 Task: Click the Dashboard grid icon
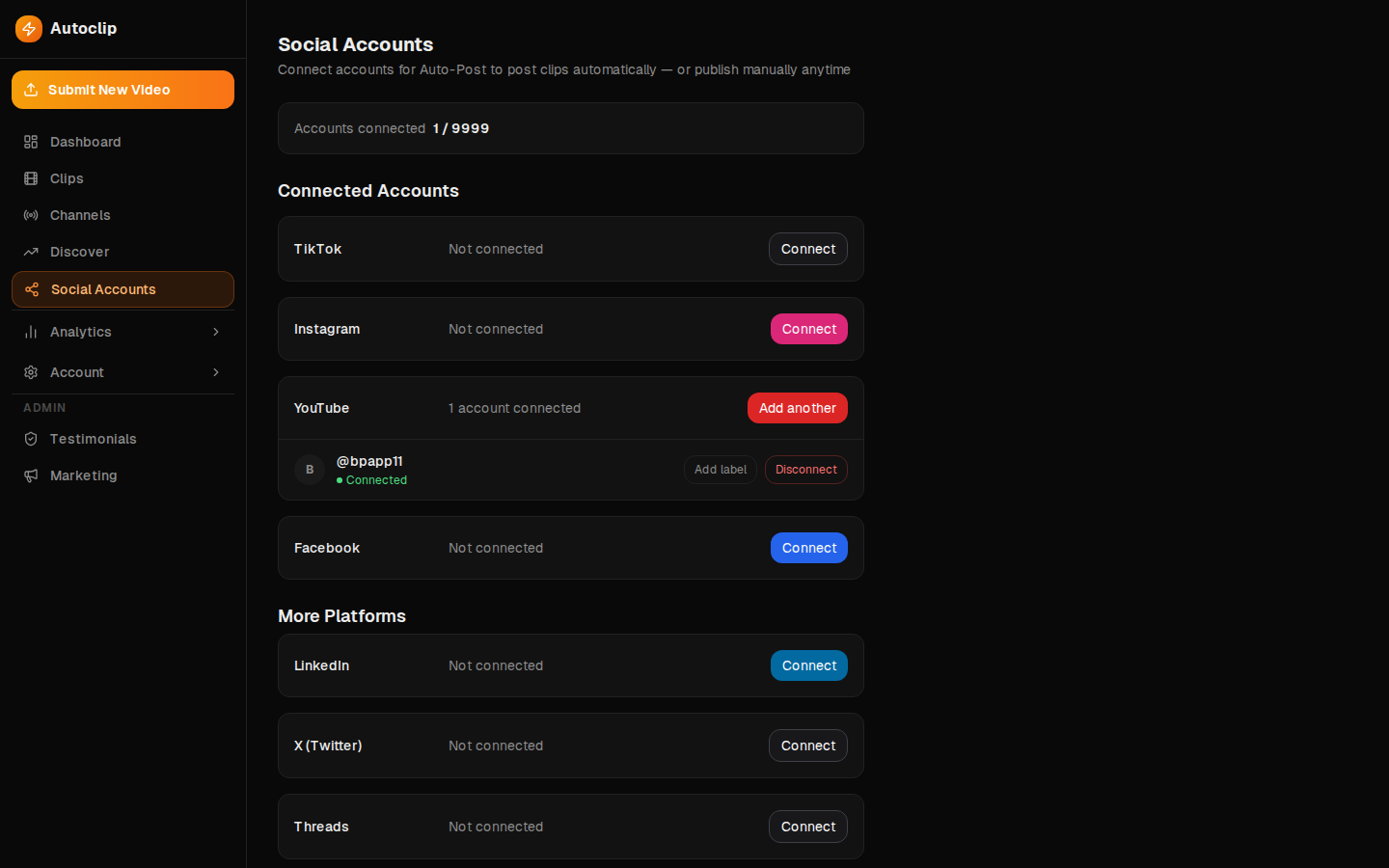pos(31,142)
